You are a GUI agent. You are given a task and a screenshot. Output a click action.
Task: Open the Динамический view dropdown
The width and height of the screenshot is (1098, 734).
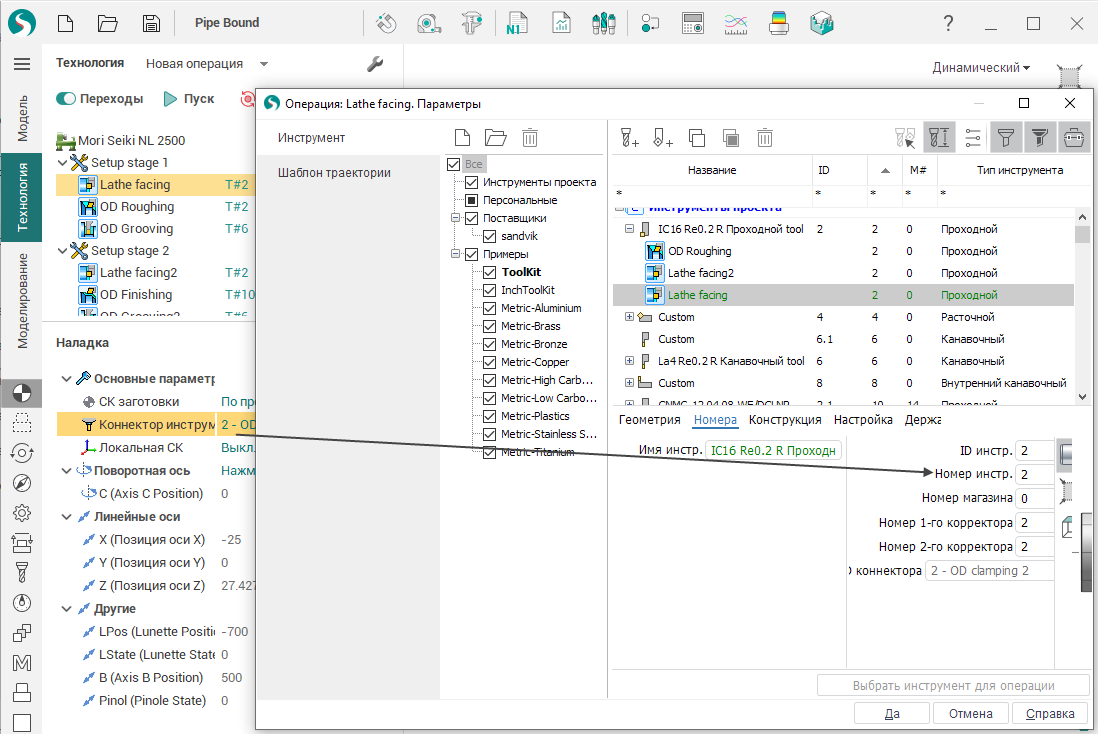coord(981,68)
